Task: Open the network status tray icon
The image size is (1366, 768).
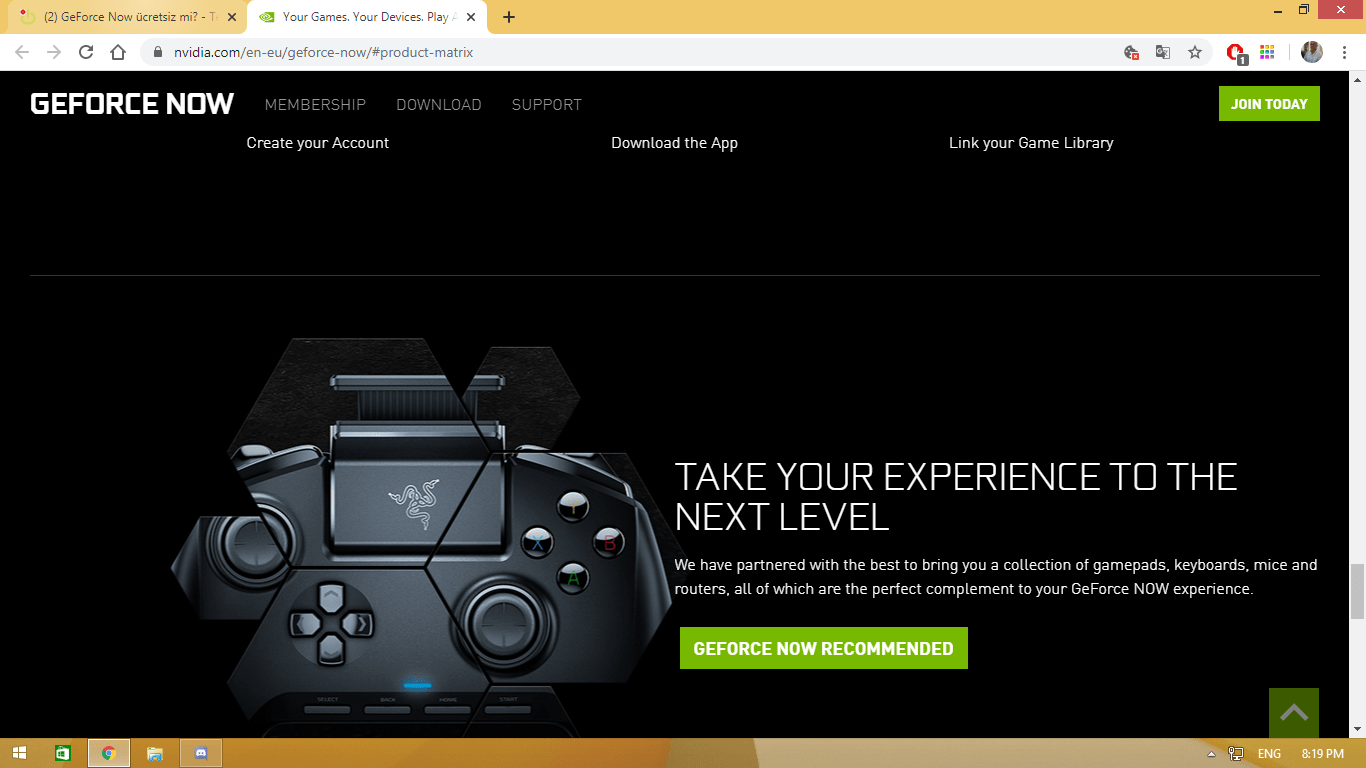Action: tap(1236, 753)
